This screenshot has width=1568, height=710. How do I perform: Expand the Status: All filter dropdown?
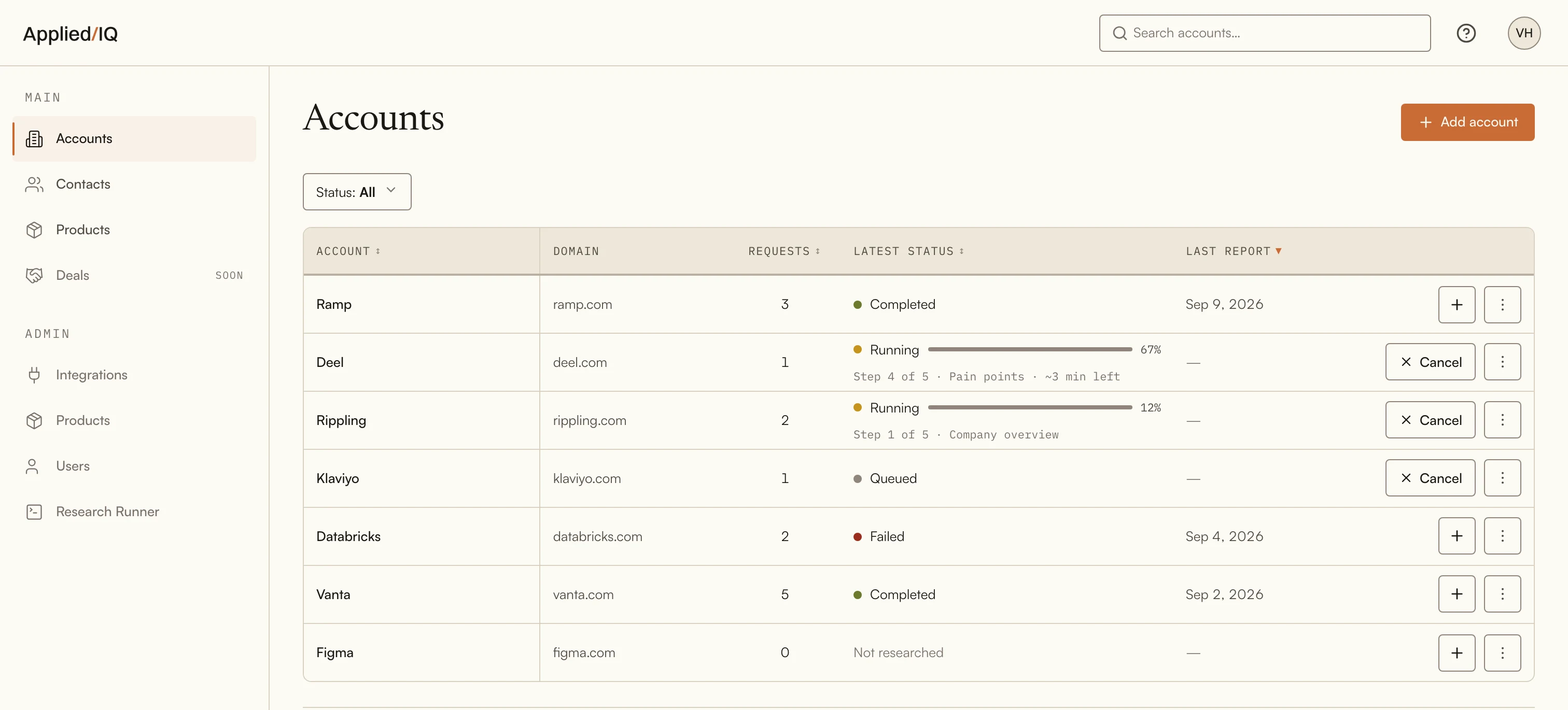click(x=357, y=192)
